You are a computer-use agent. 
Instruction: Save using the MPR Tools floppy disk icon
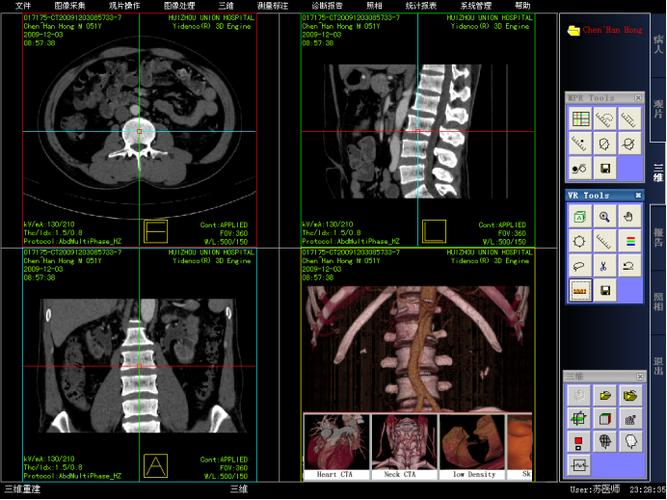[604, 169]
